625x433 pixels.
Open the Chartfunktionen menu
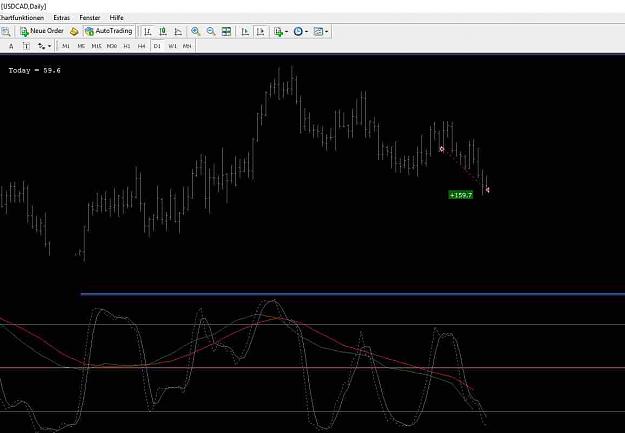(22, 18)
